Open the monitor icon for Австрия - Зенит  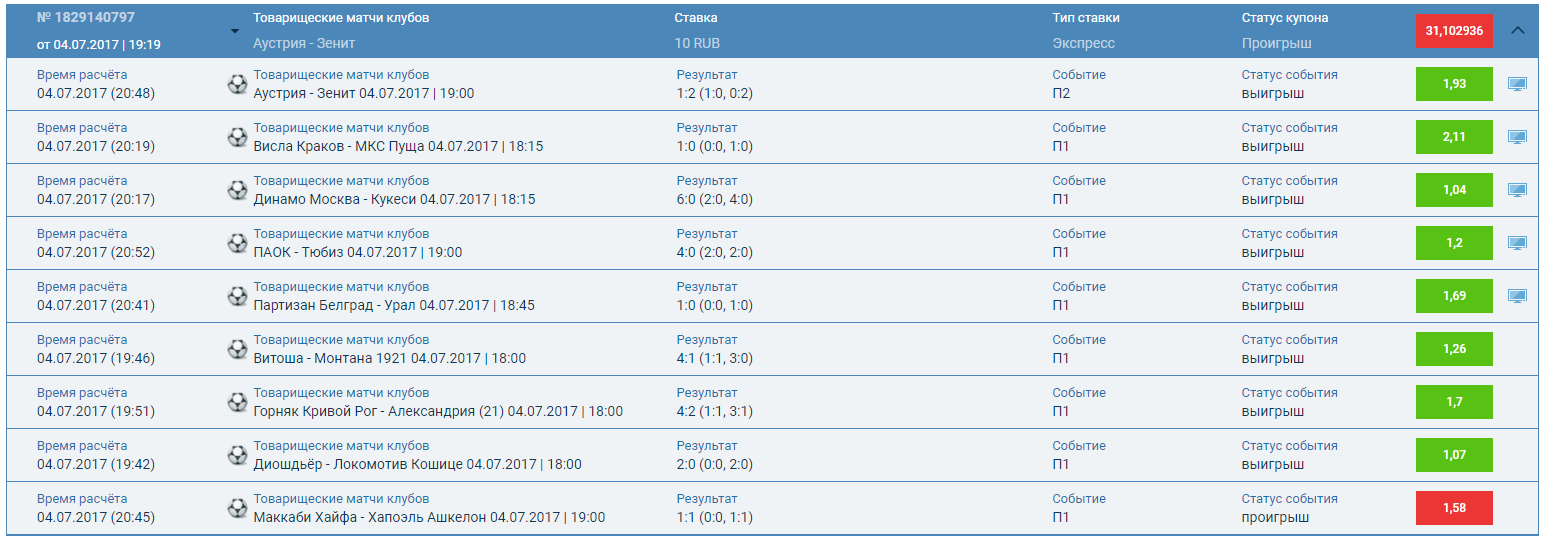coord(1517,84)
